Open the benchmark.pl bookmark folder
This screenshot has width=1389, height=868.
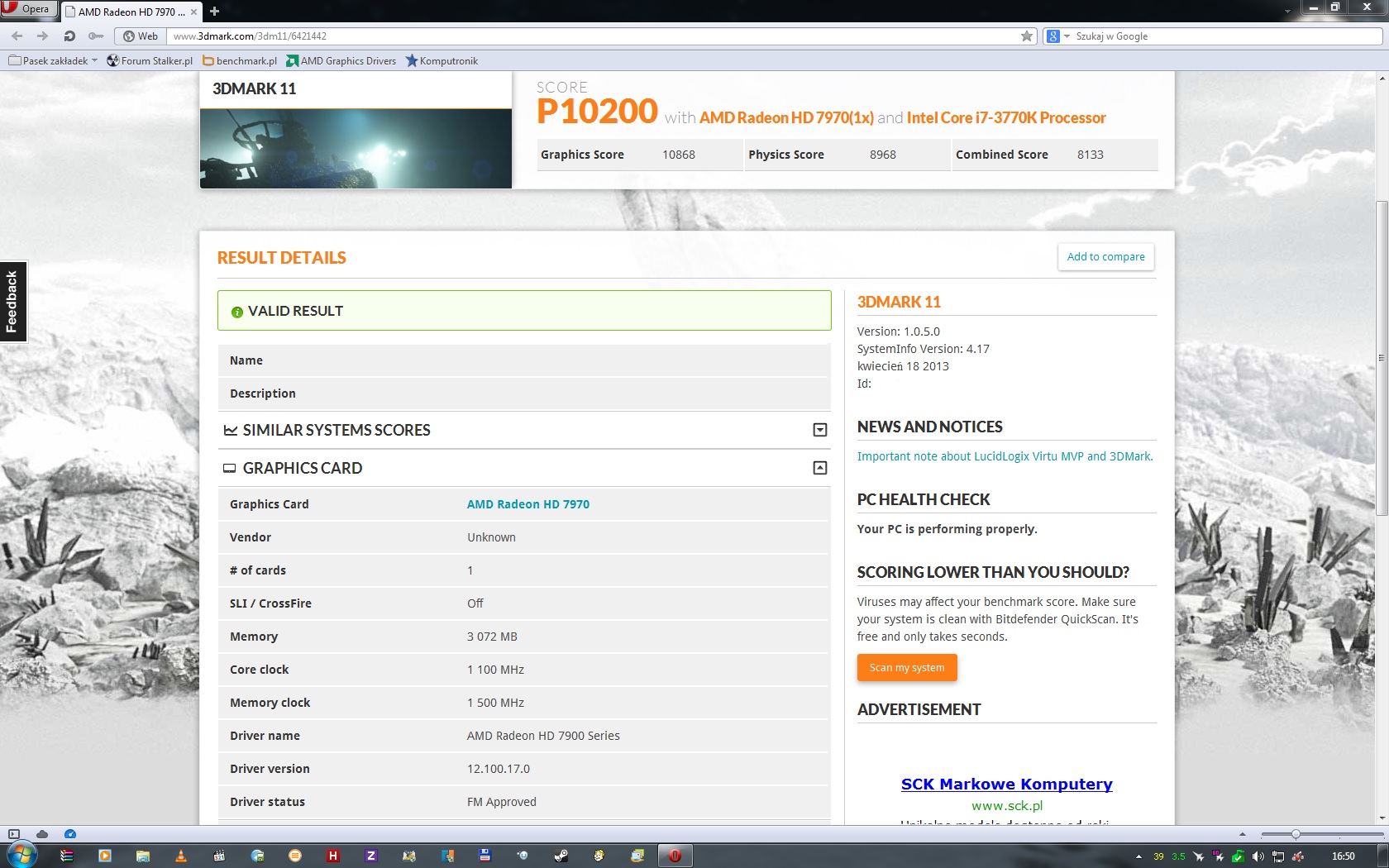tap(240, 61)
